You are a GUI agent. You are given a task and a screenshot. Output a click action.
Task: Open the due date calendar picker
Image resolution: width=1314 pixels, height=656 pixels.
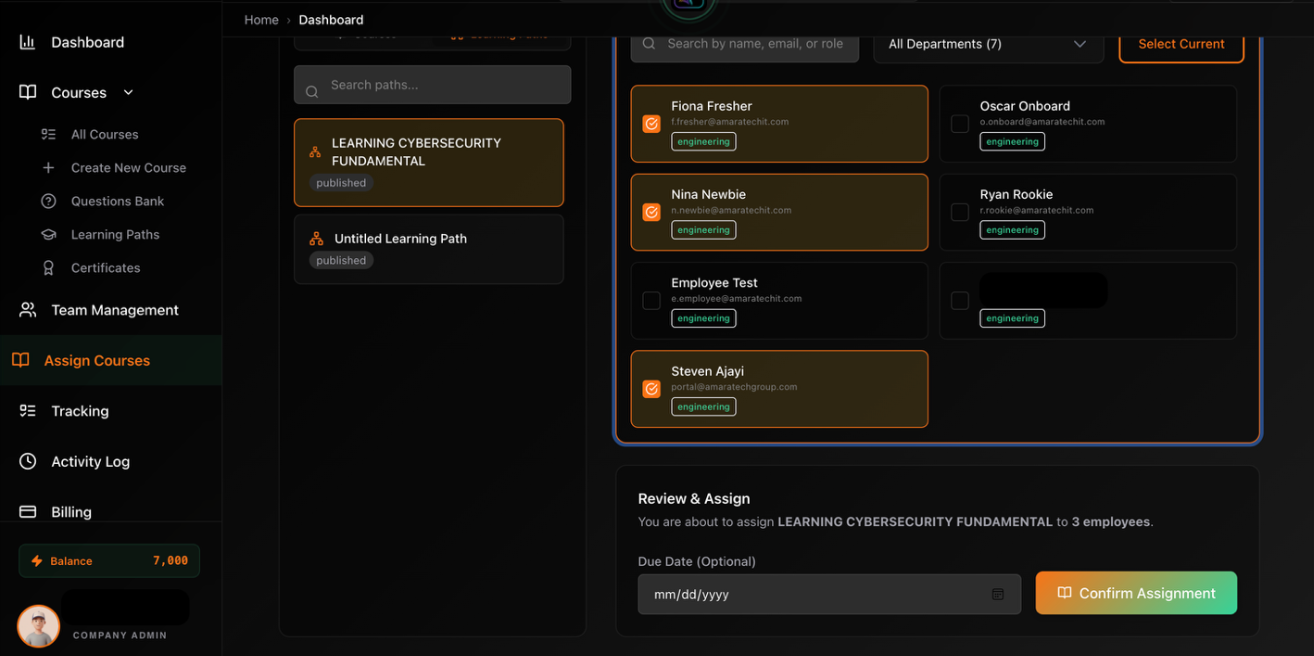tap(997, 593)
